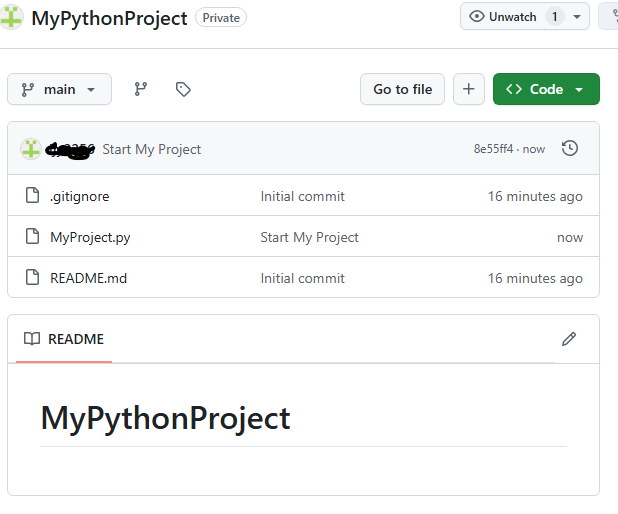Open the Unwatch dropdown arrow

click(x=577, y=17)
